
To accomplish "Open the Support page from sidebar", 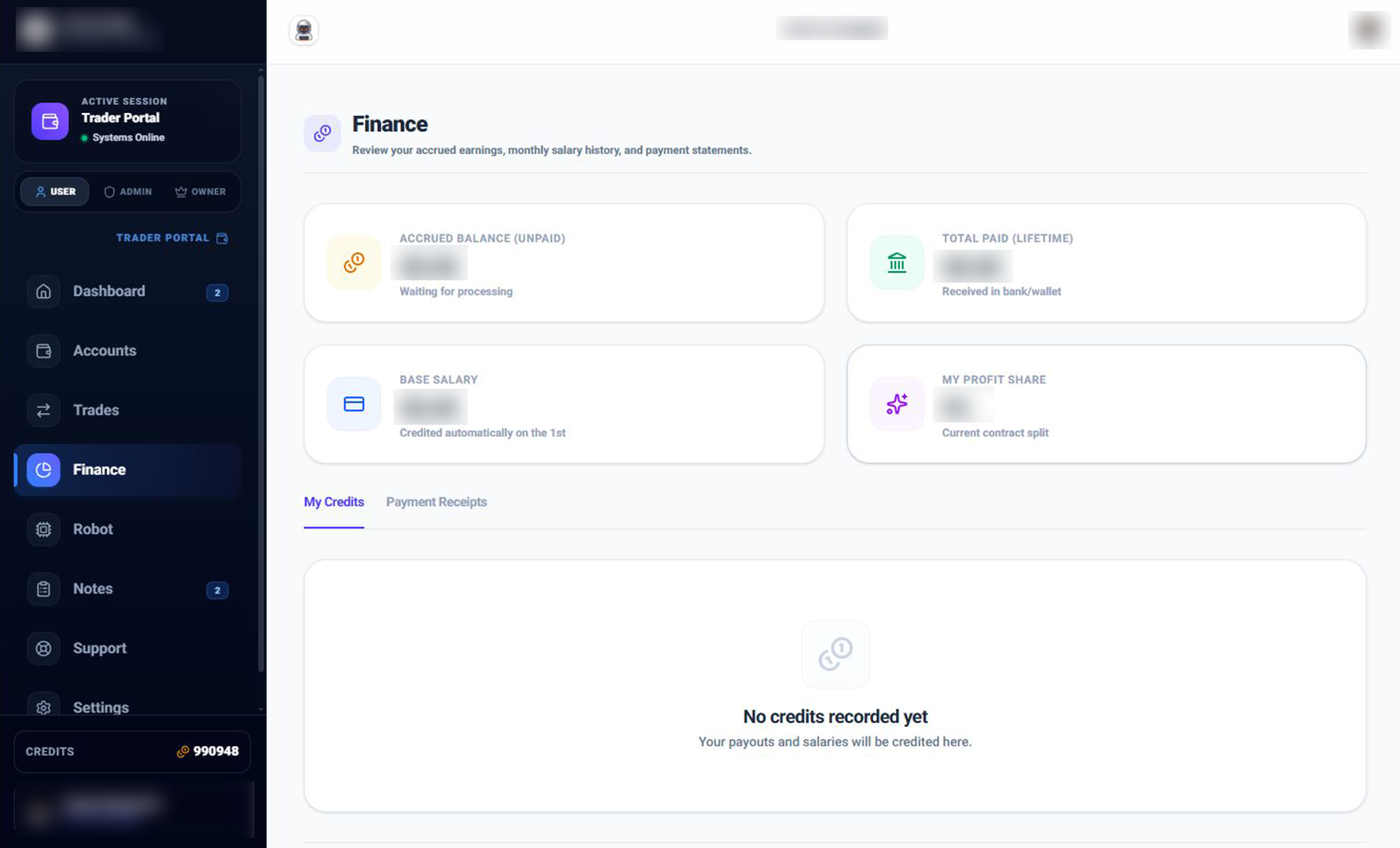I will click(x=128, y=649).
